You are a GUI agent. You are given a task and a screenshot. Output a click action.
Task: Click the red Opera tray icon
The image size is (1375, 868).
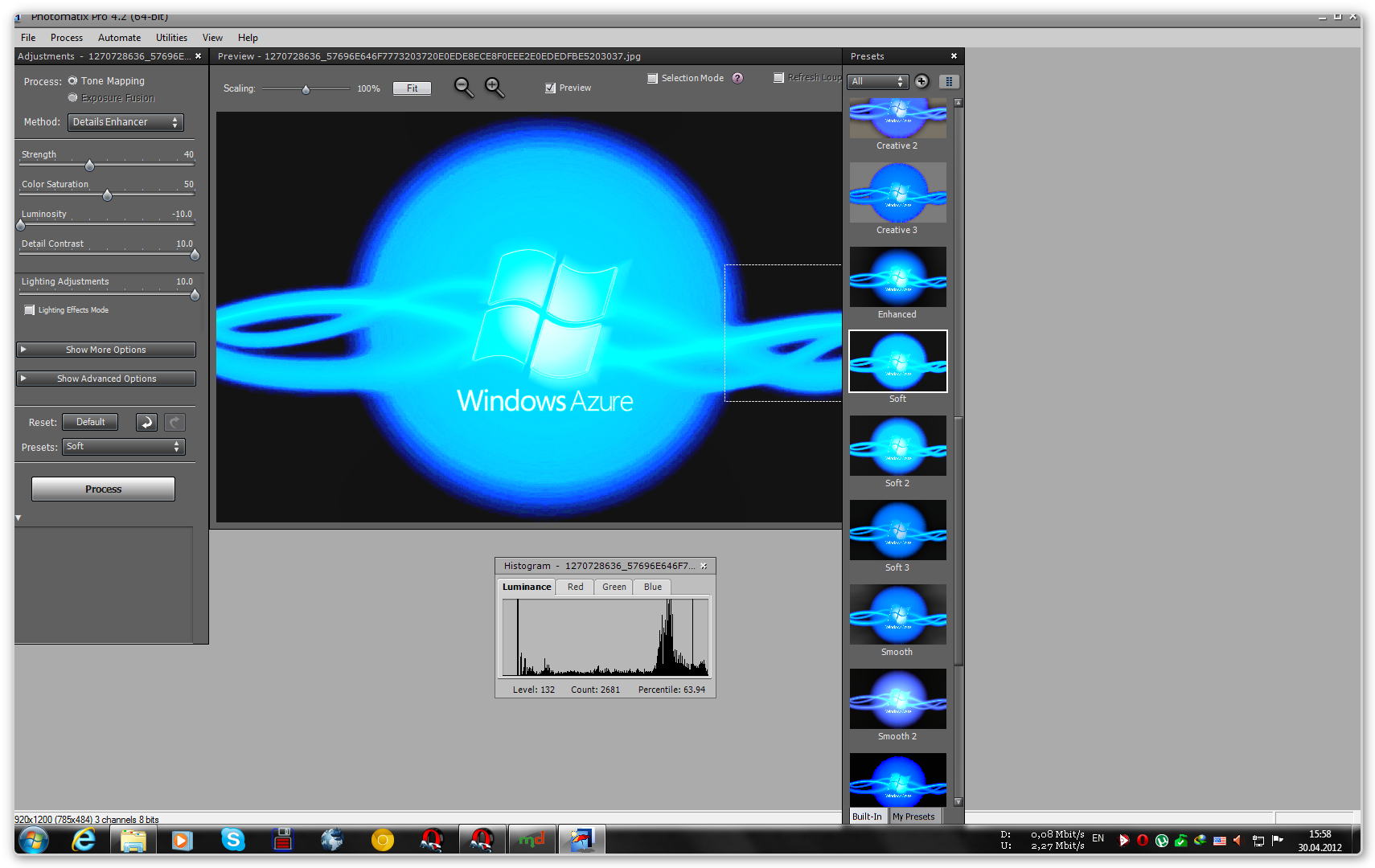tap(1142, 841)
